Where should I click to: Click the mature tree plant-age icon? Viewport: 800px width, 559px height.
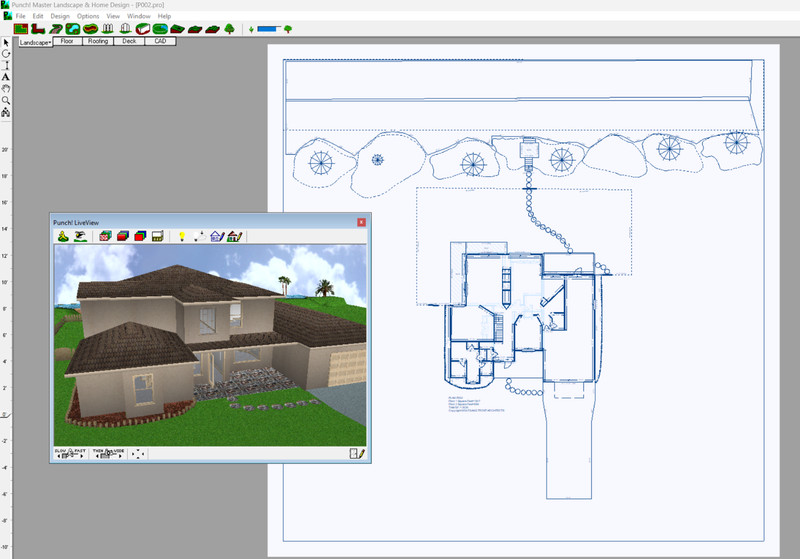(x=288, y=29)
